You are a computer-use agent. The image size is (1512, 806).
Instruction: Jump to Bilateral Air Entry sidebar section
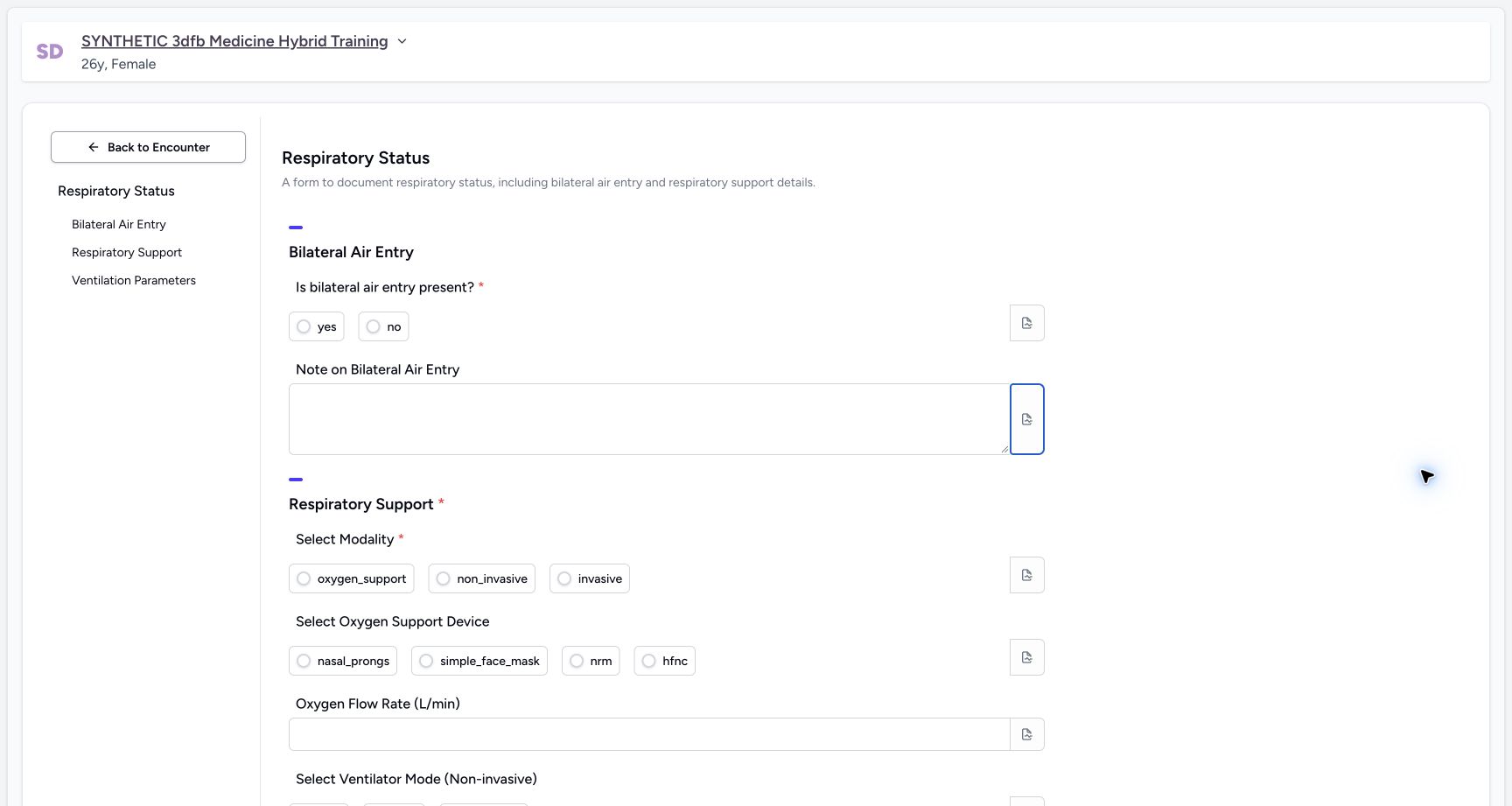click(119, 224)
